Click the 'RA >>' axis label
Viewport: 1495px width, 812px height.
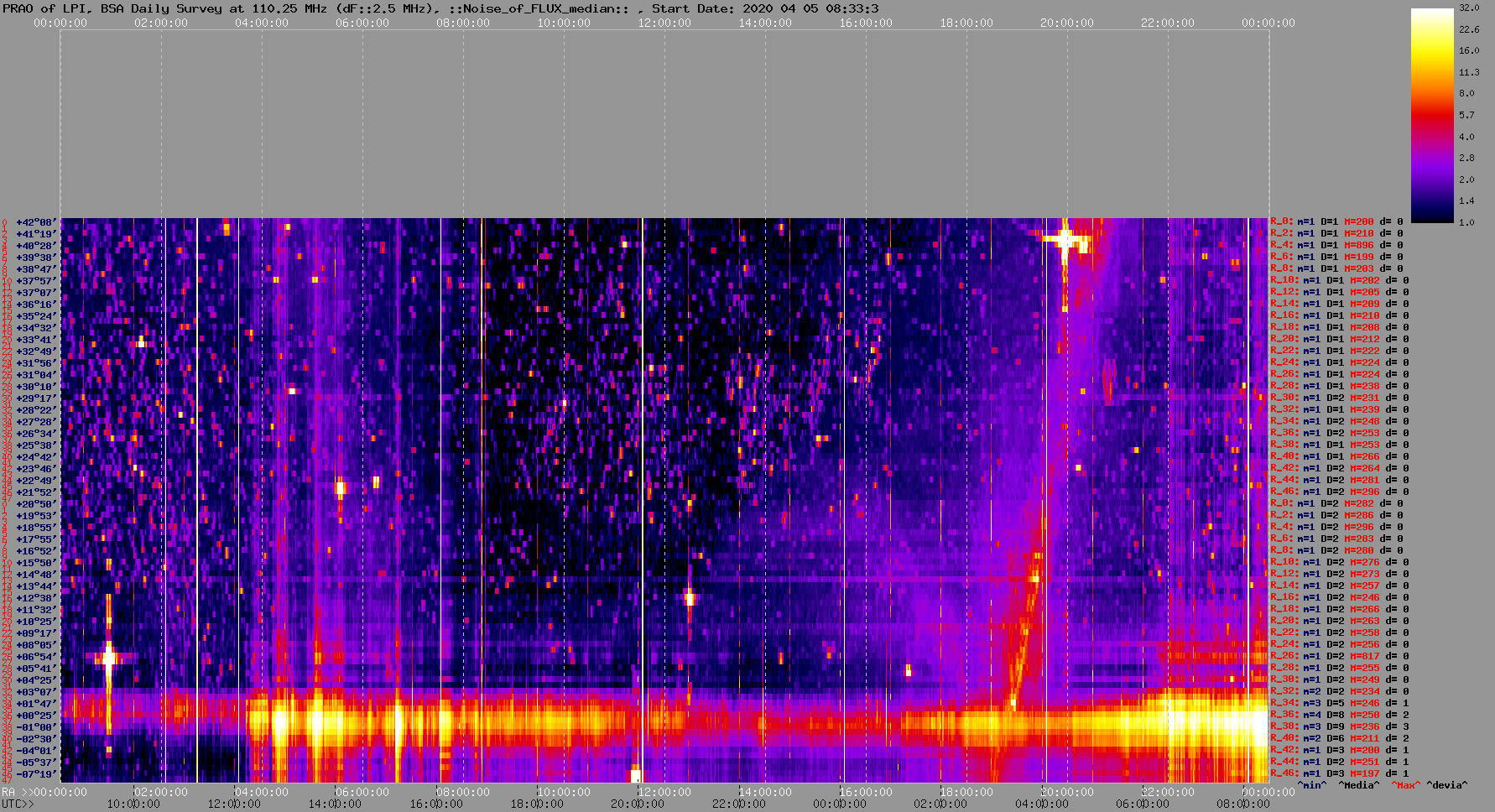(17, 792)
